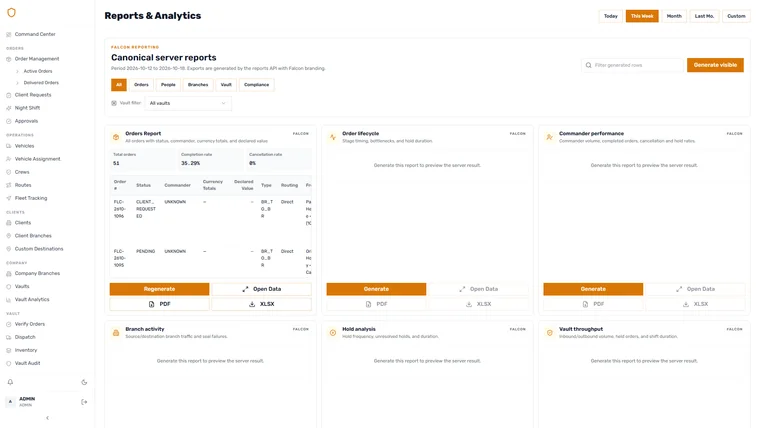Go to Dispatch page

point(25,337)
